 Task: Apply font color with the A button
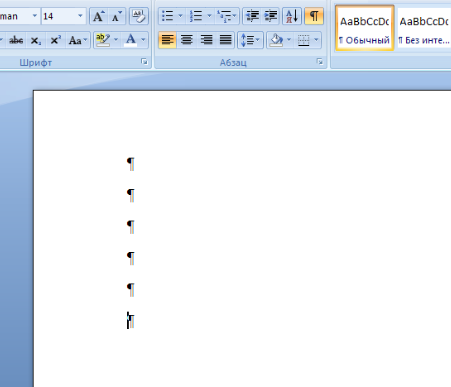(131, 40)
